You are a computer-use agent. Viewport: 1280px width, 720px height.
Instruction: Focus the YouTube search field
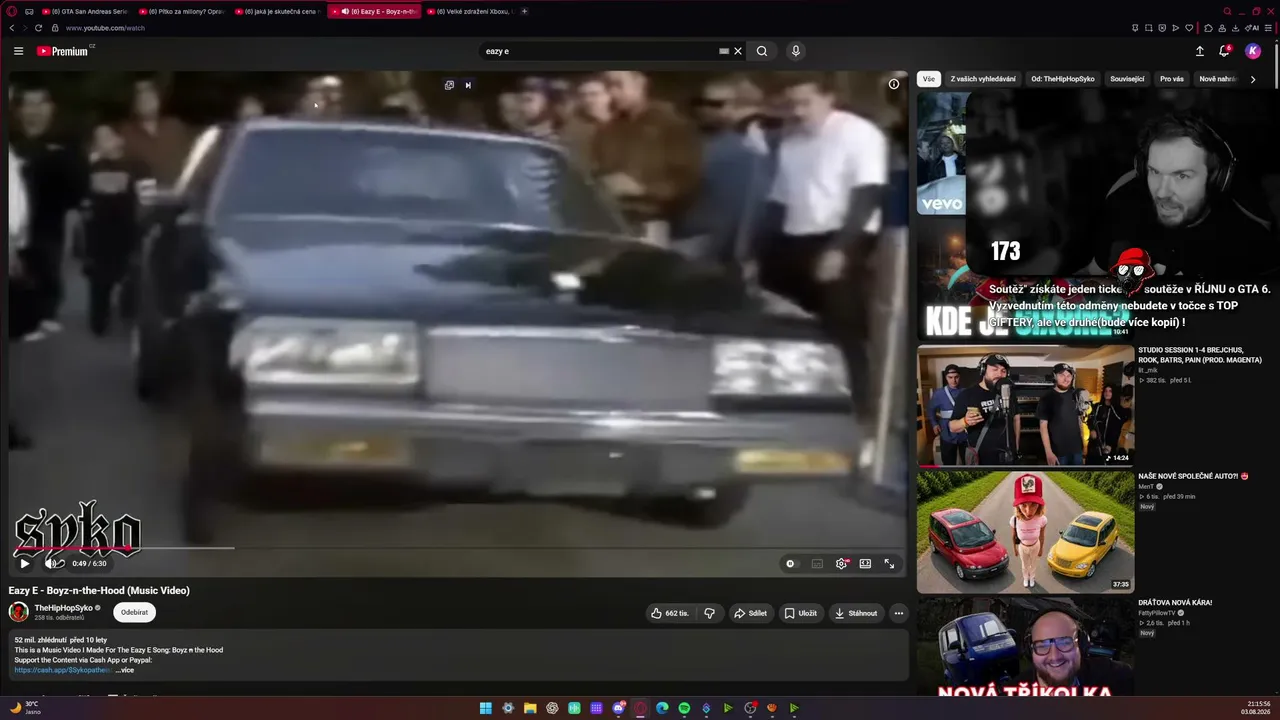tap(599, 51)
